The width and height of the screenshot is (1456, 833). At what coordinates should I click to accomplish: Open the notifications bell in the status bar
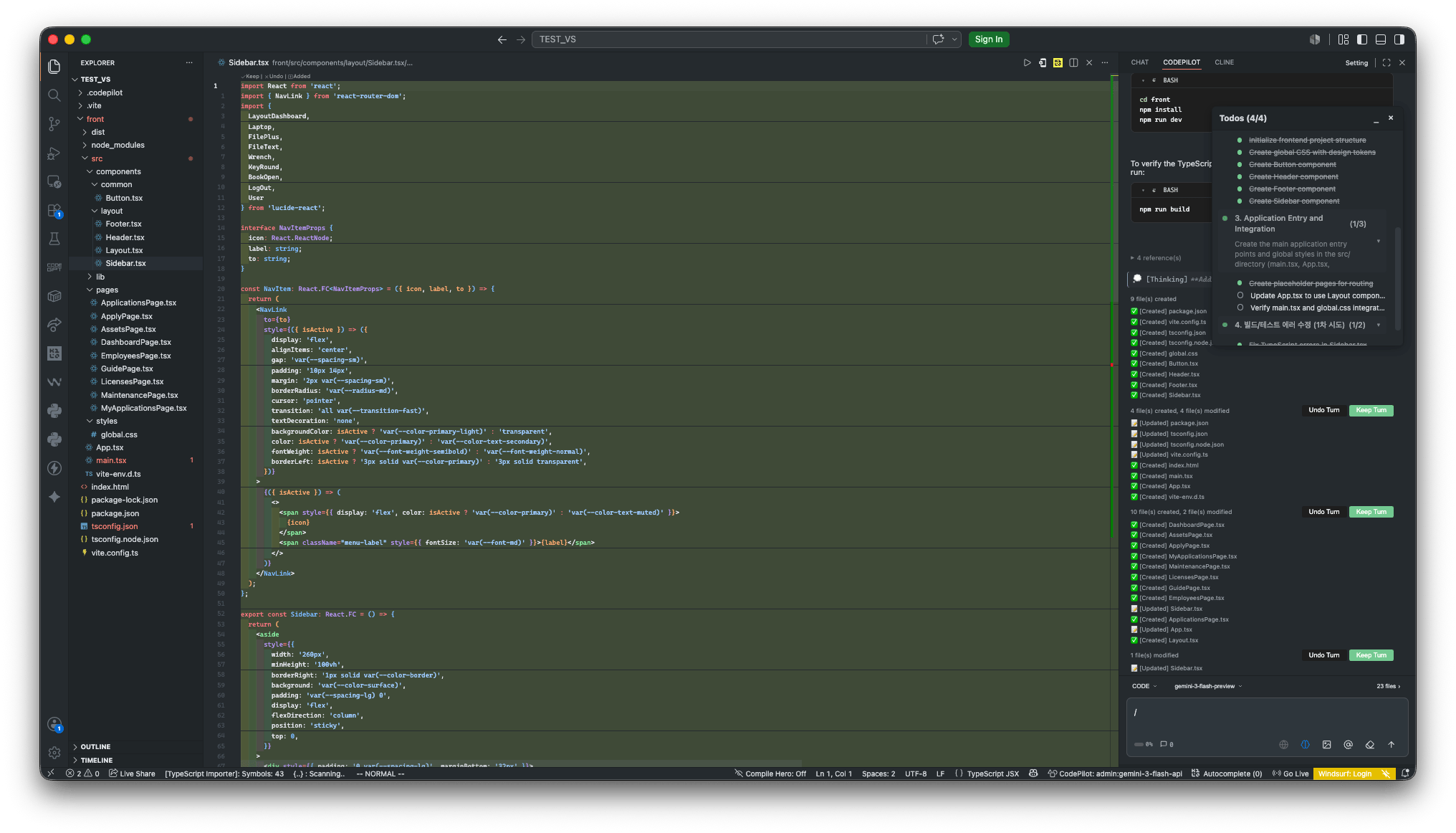[x=1406, y=773]
